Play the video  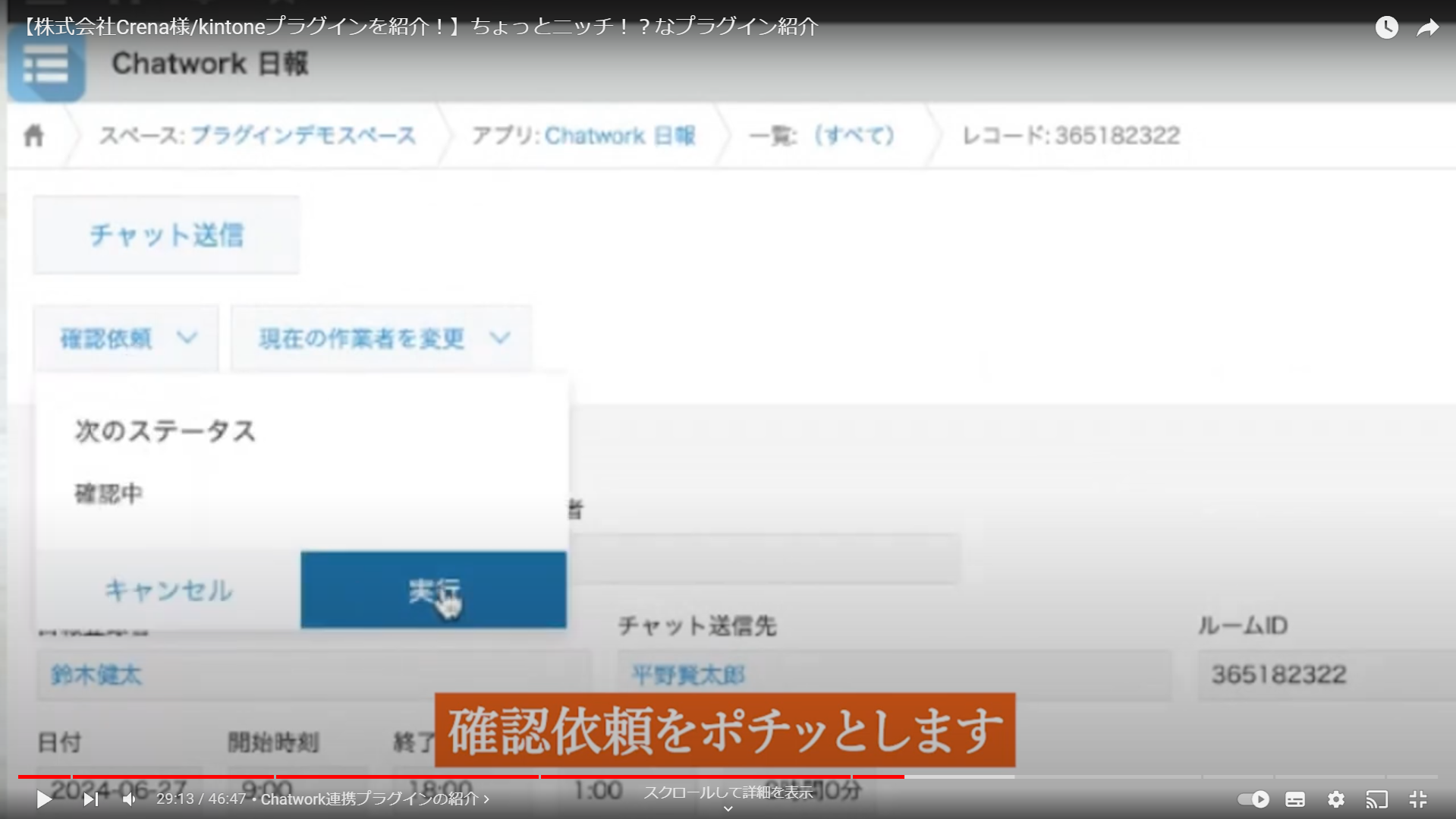tap(44, 799)
